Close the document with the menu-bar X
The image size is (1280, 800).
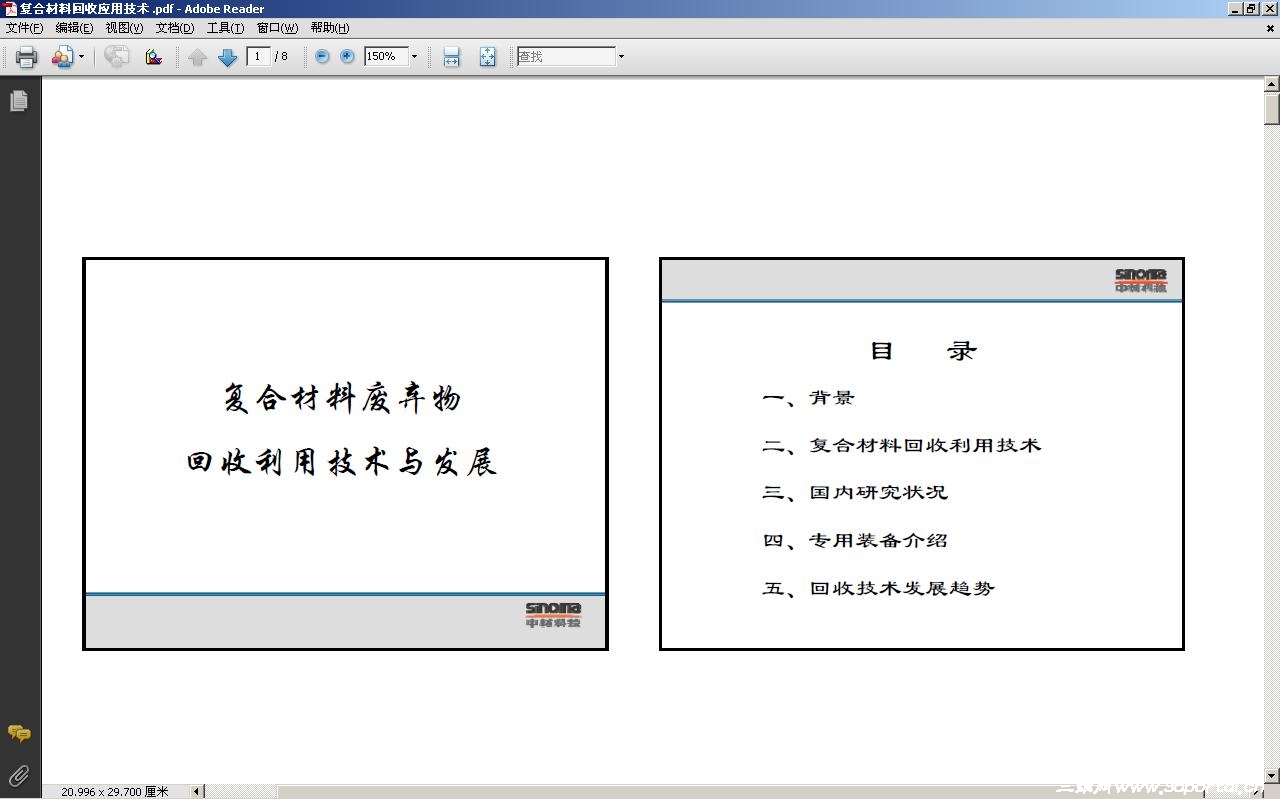[x=1271, y=28]
